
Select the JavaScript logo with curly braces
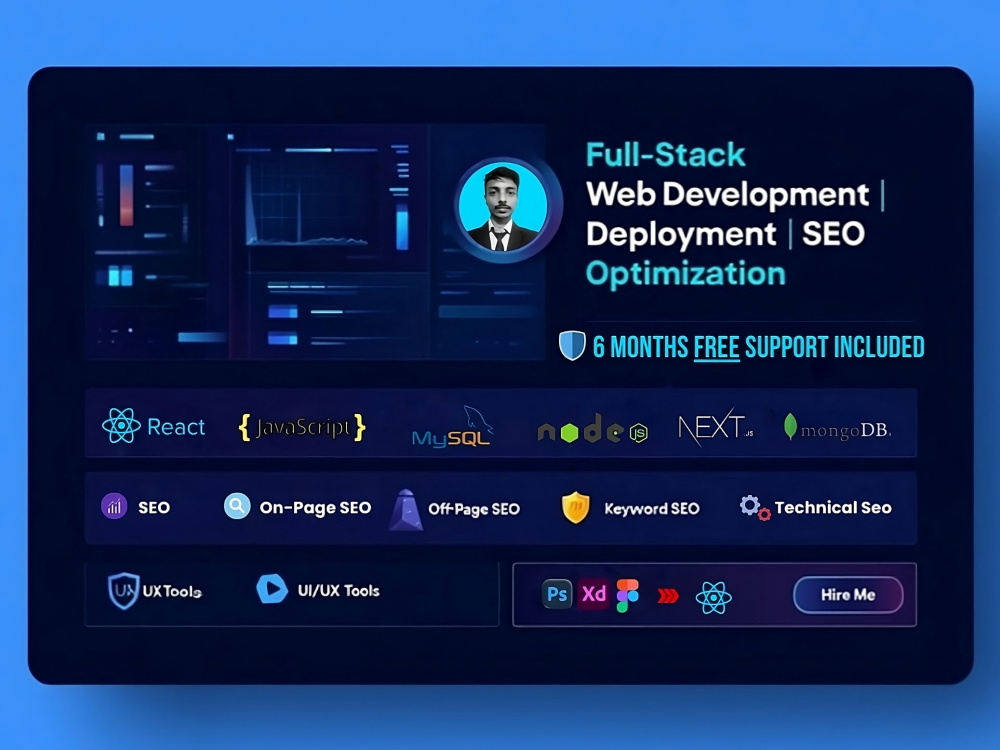click(302, 427)
